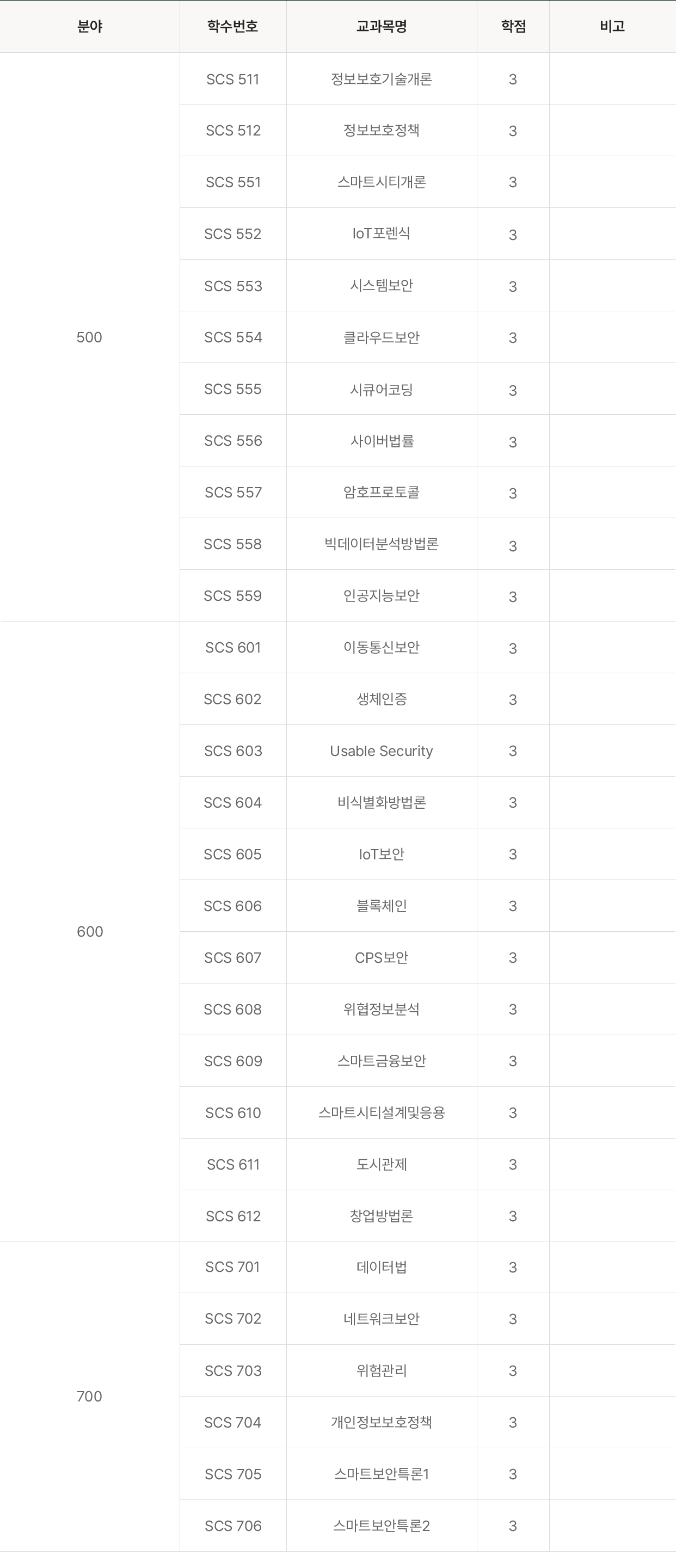Click the 빅데이터분석방법론 course name
Screen dimensions: 676x1568
[x=382, y=544]
